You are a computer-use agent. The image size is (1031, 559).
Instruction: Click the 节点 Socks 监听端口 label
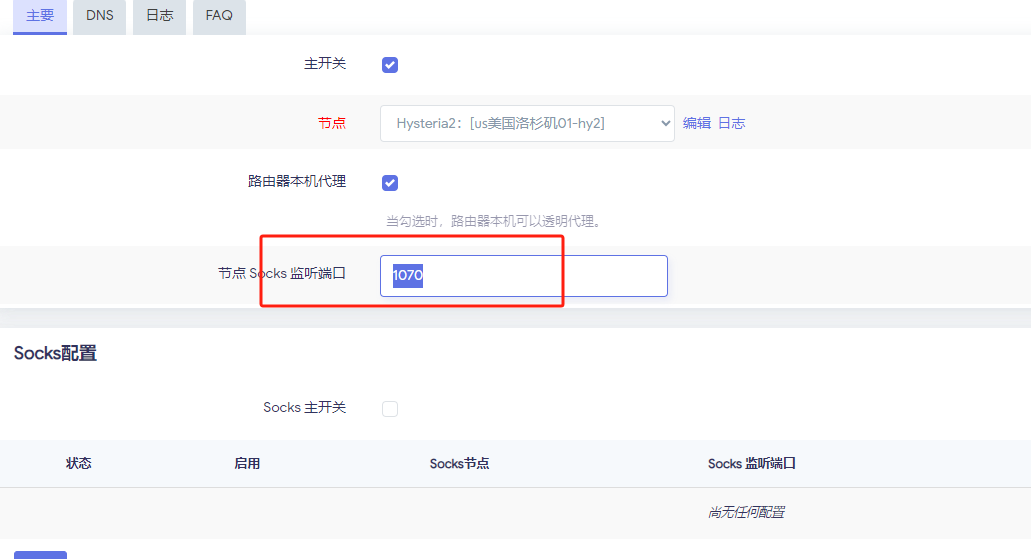click(x=282, y=273)
